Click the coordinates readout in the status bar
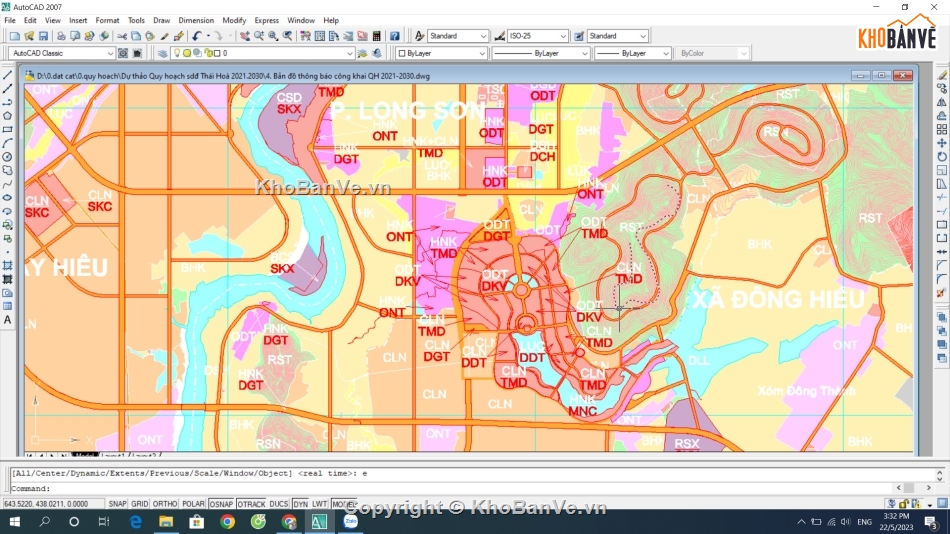The height and width of the screenshot is (534, 950). click(x=52, y=504)
